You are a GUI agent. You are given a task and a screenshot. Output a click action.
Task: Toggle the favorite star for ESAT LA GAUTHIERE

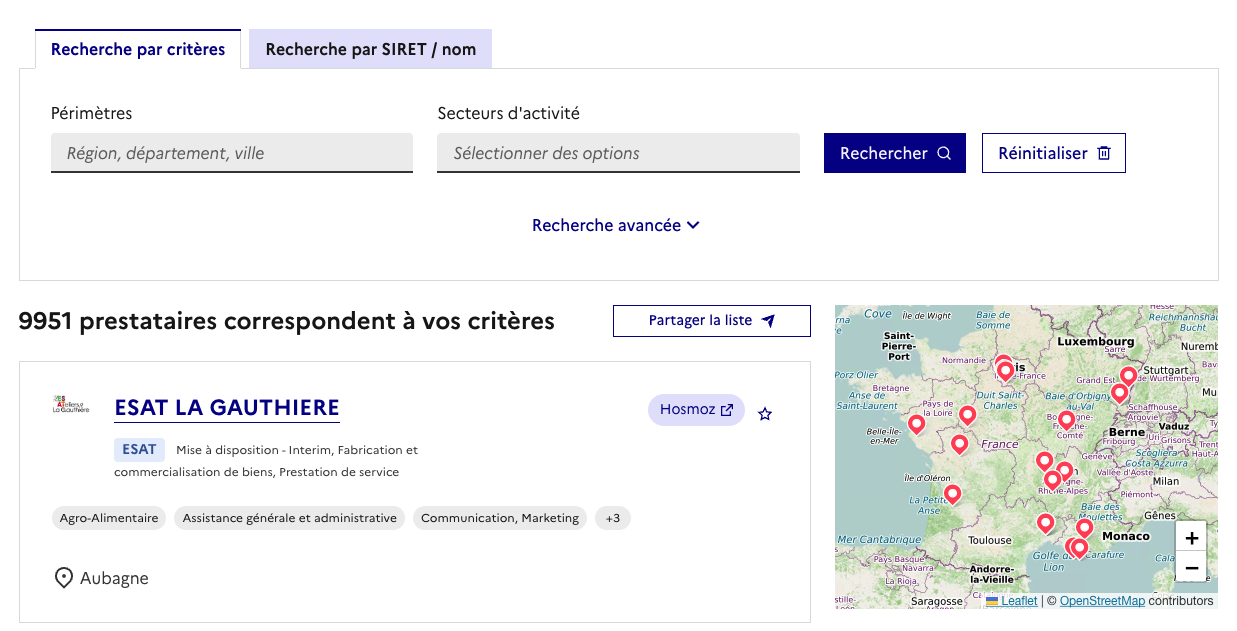[x=765, y=412]
